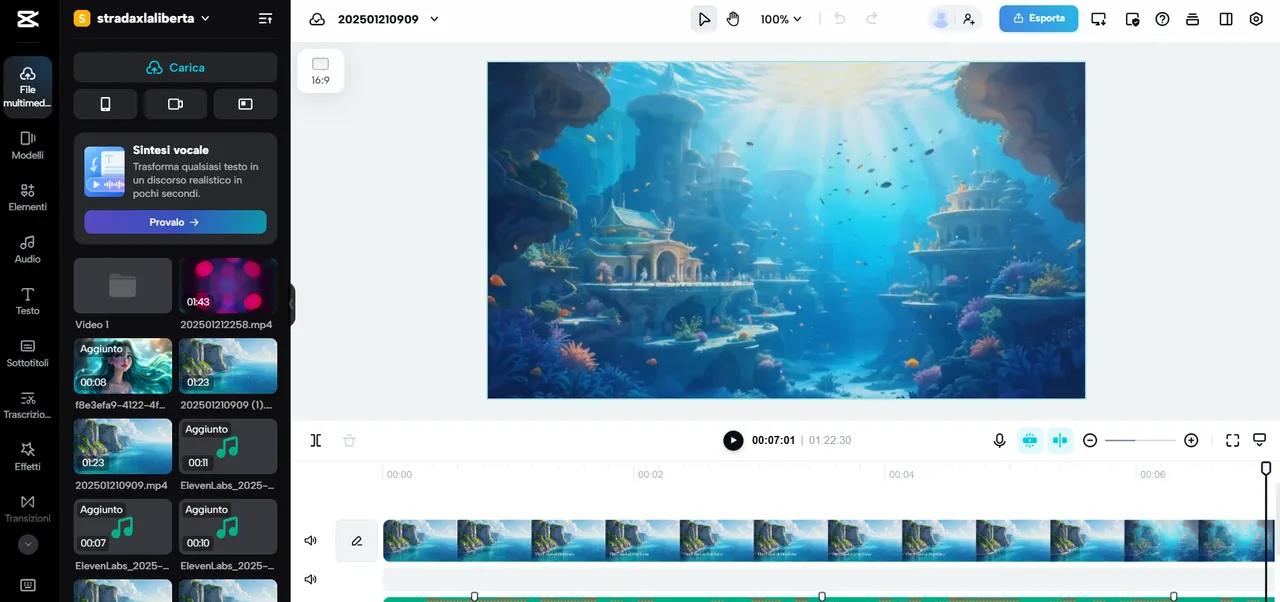This screenshot has height=602, width=1280.
Task: Select the 00:11 ElevenLabs audio clip
Action: tap(228, 446)
